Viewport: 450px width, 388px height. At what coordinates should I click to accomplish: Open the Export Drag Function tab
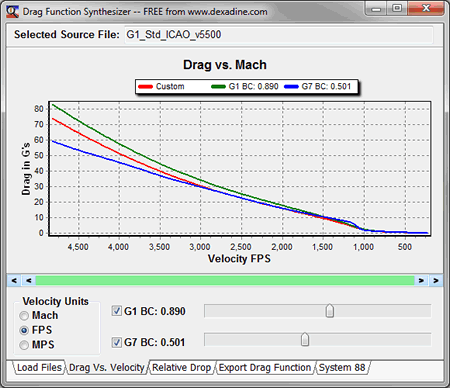coord(265,367)
